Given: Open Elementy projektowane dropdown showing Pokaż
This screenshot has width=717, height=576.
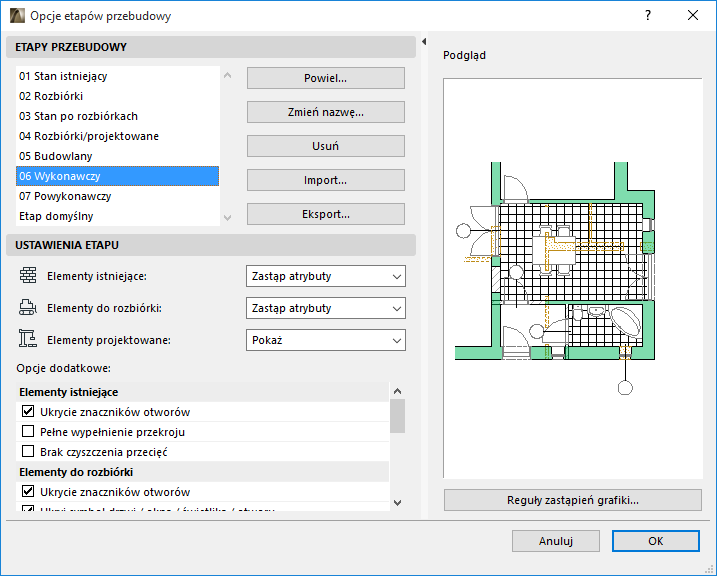Looking at the screenshot, I should 326,340.
